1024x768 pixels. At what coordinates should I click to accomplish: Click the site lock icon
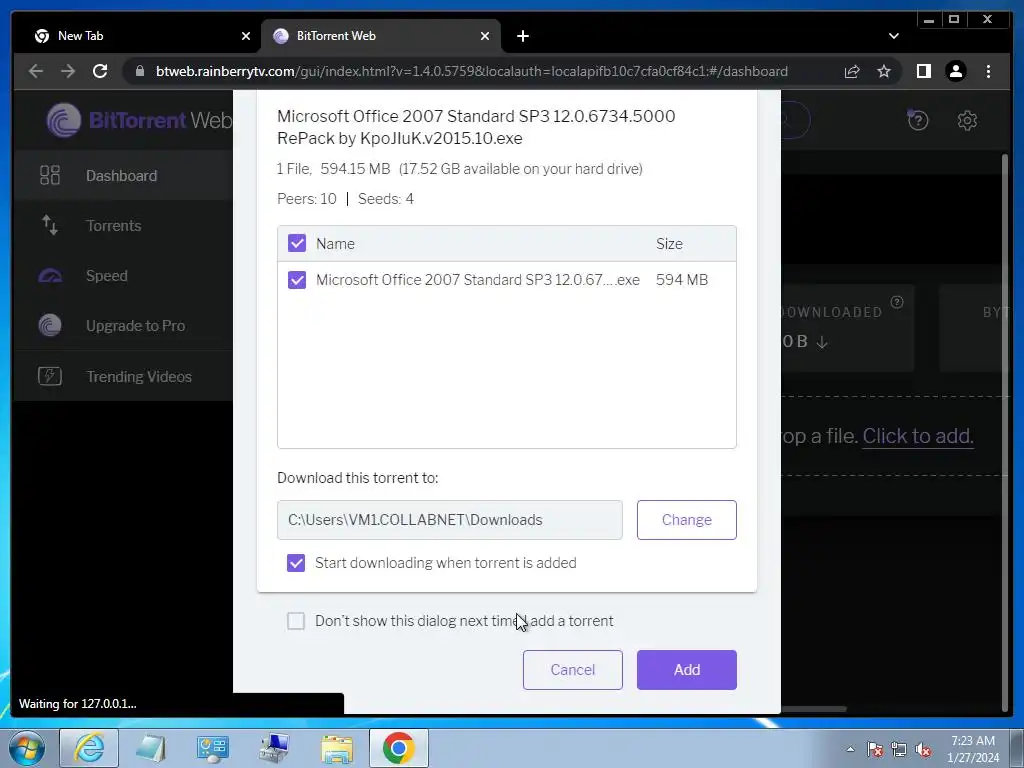[139, 71]
